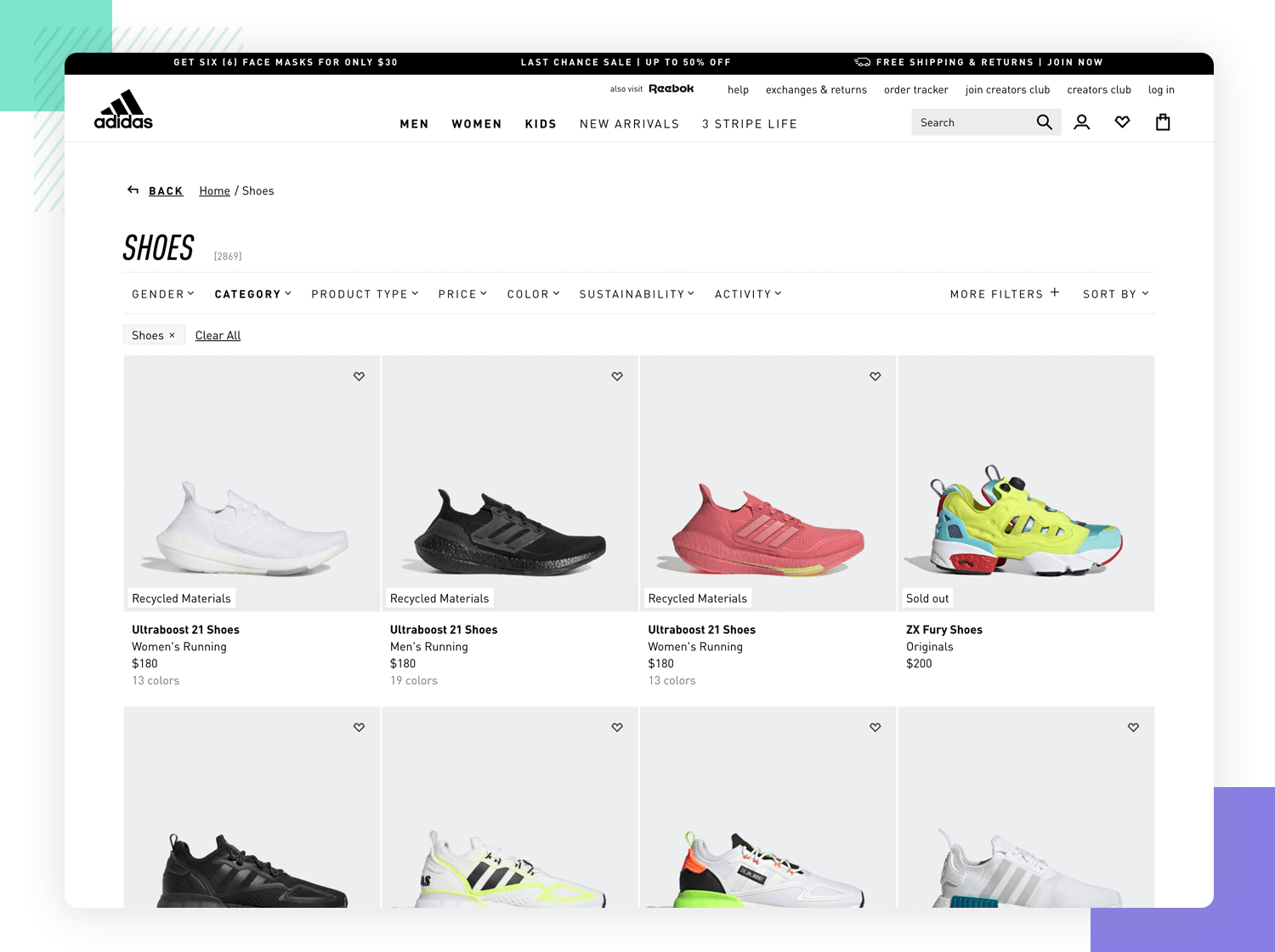Expand the Color filter dropdown

point(534,294)
